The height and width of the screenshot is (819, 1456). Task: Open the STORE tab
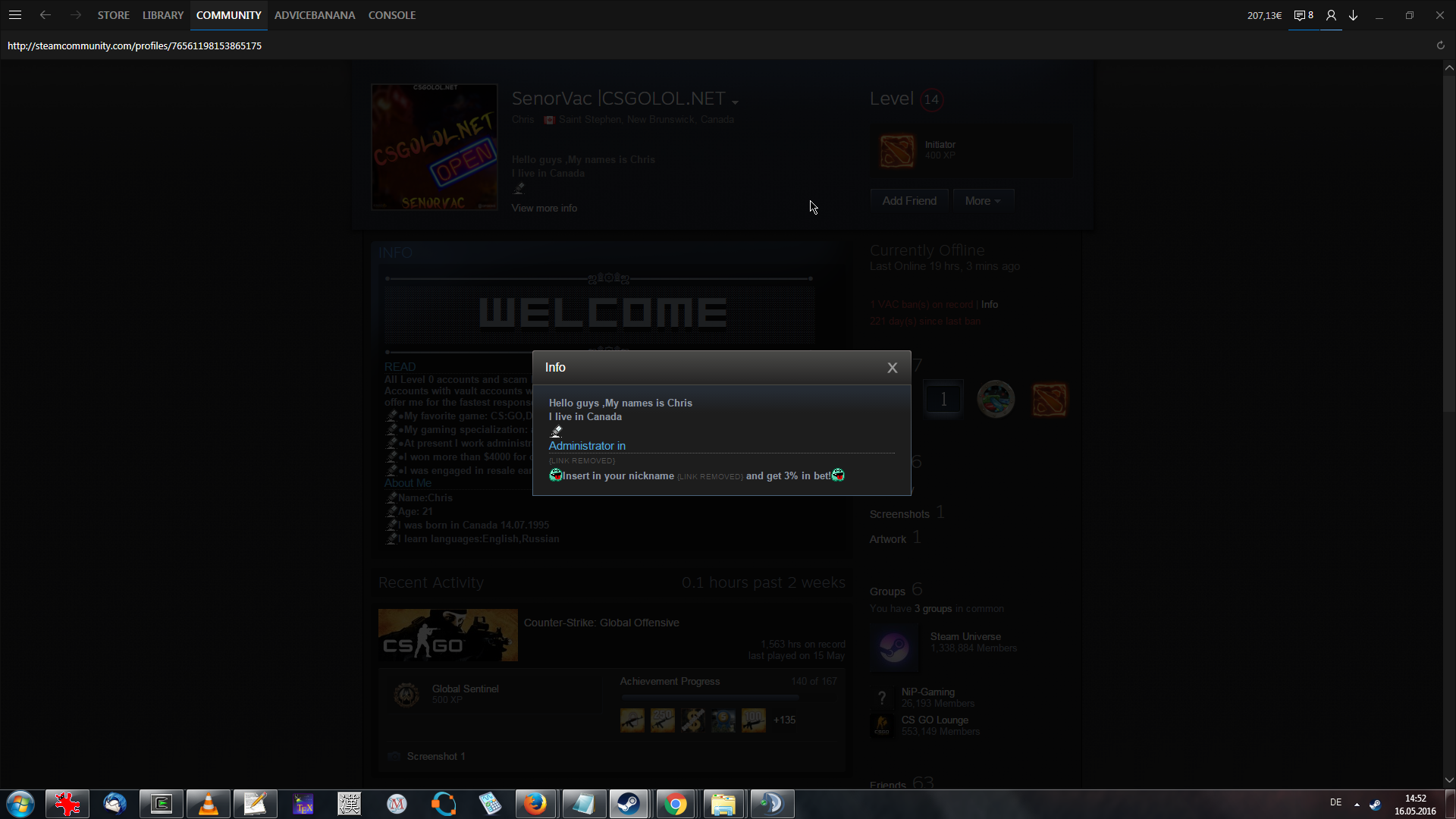[113, 15]
